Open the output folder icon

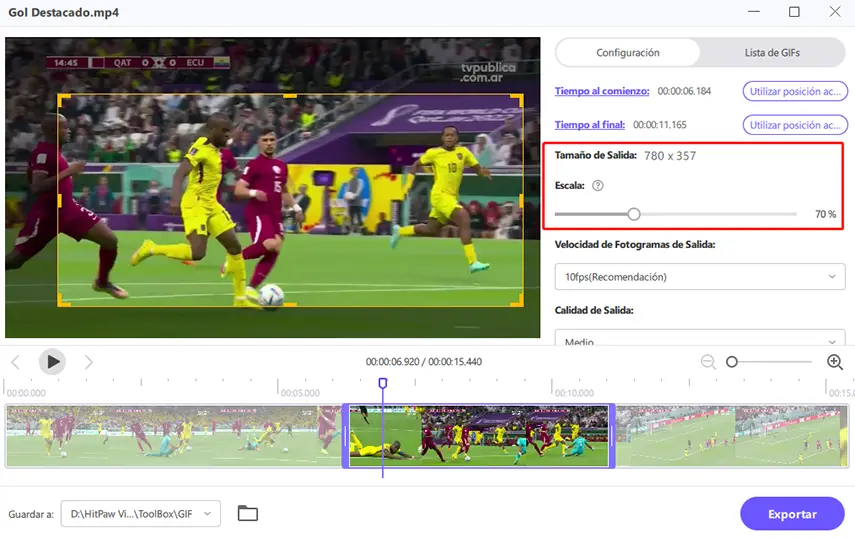click(248, 513)
